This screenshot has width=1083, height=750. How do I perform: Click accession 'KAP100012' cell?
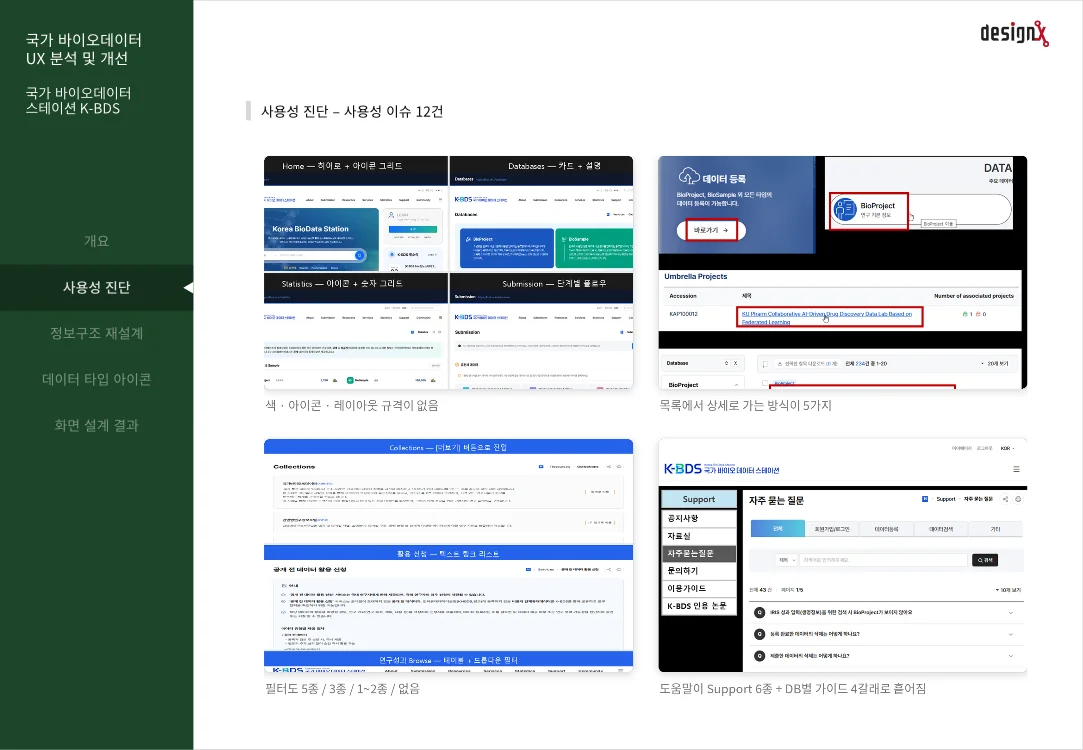(683, 314)
